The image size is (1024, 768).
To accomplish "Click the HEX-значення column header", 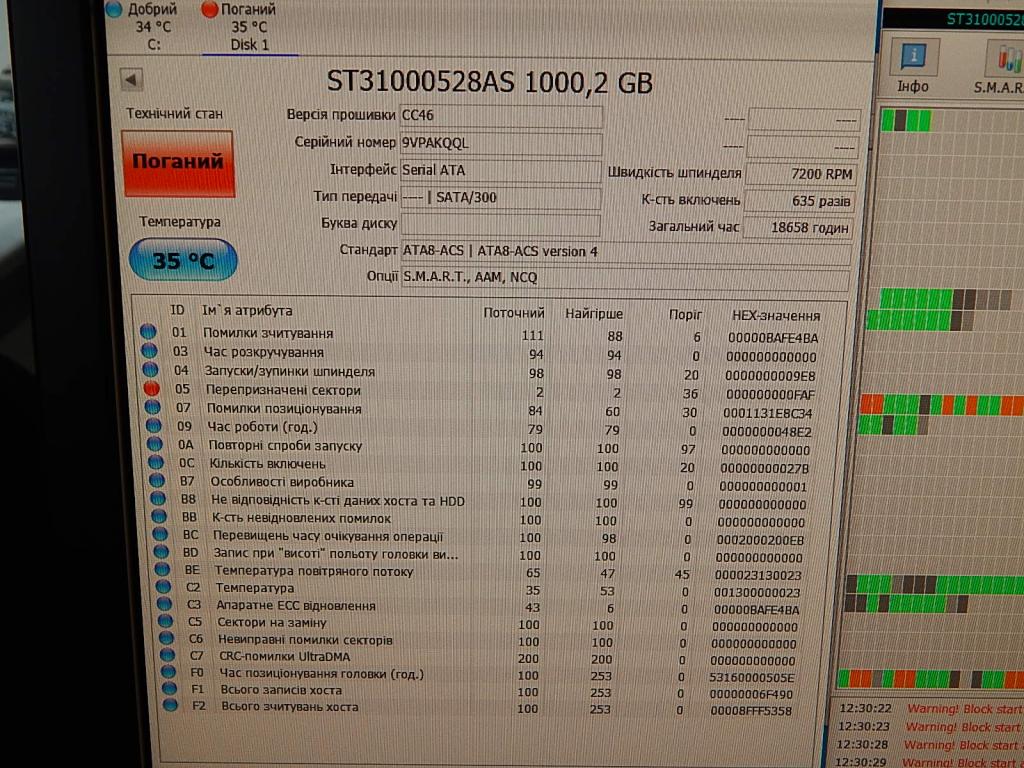I will [775, 314].
